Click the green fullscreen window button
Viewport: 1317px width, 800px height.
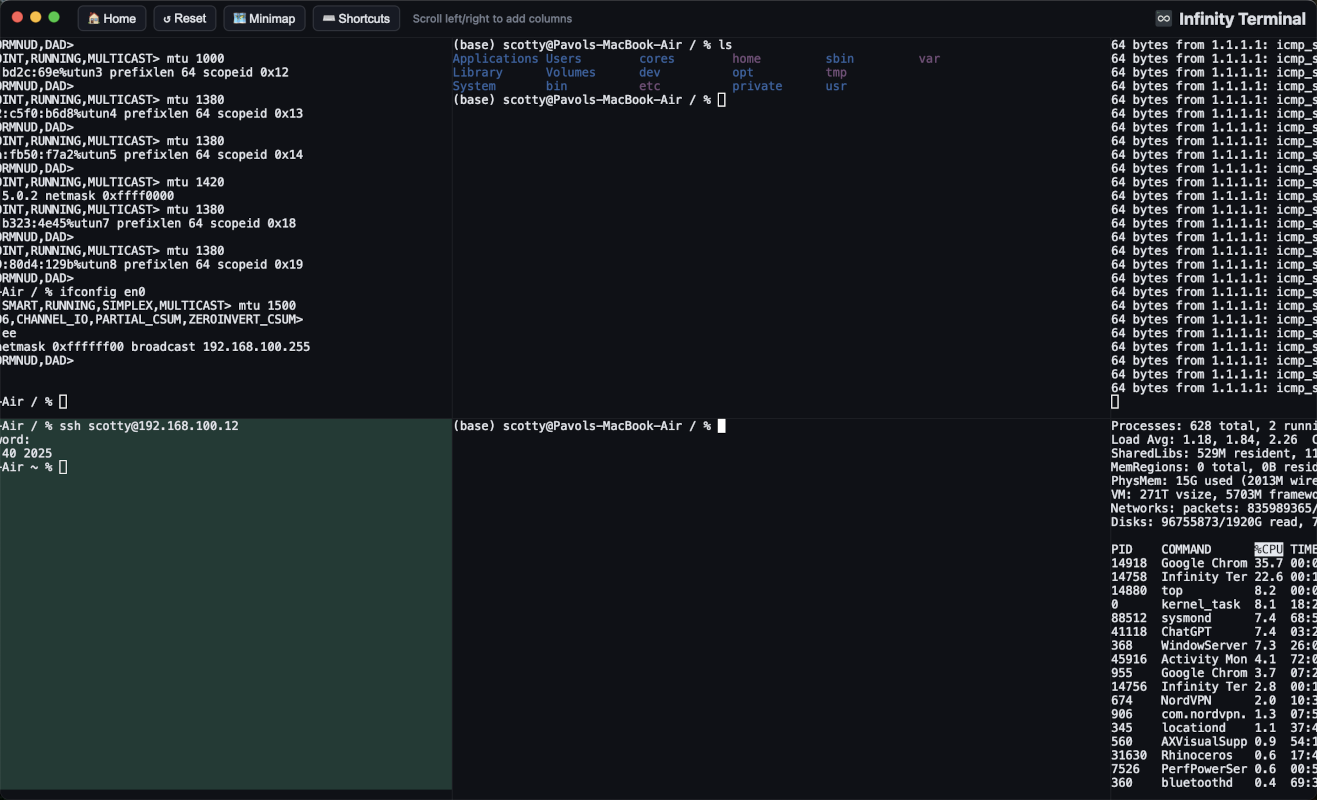point(54,17)
